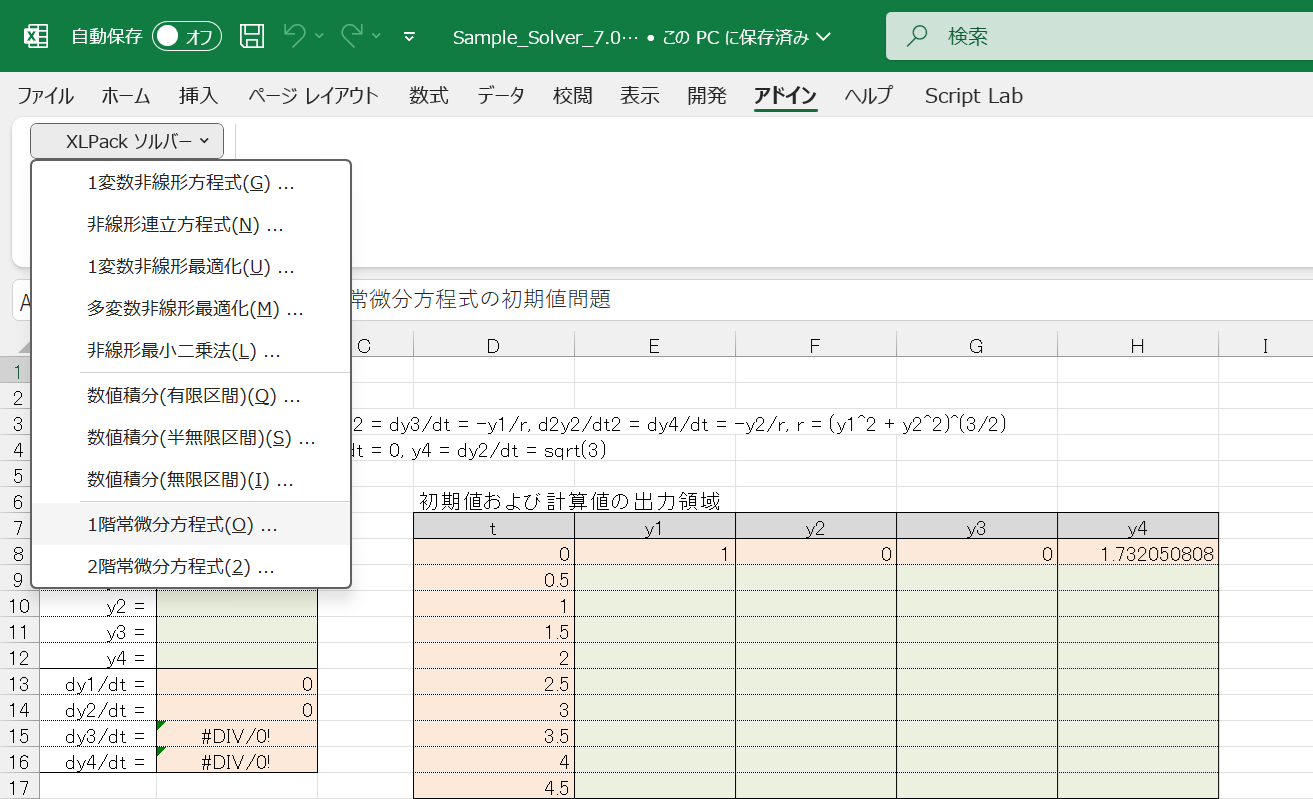The width and height of the screenshot is (1313, 799).
Task: Toggle the AutoSave switch
Action: [187, 37]
